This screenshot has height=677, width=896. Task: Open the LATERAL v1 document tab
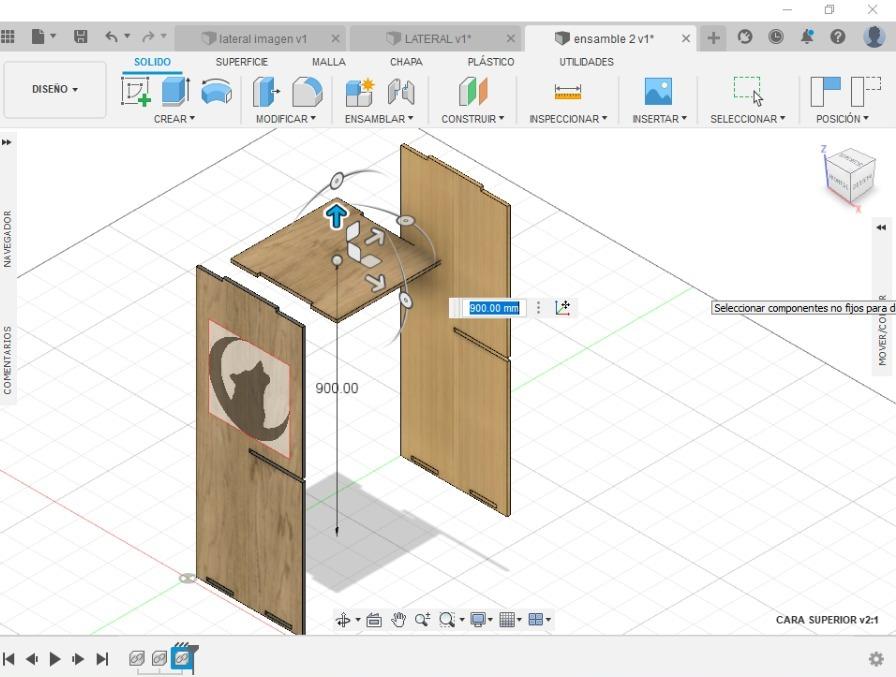pos(435,39)
